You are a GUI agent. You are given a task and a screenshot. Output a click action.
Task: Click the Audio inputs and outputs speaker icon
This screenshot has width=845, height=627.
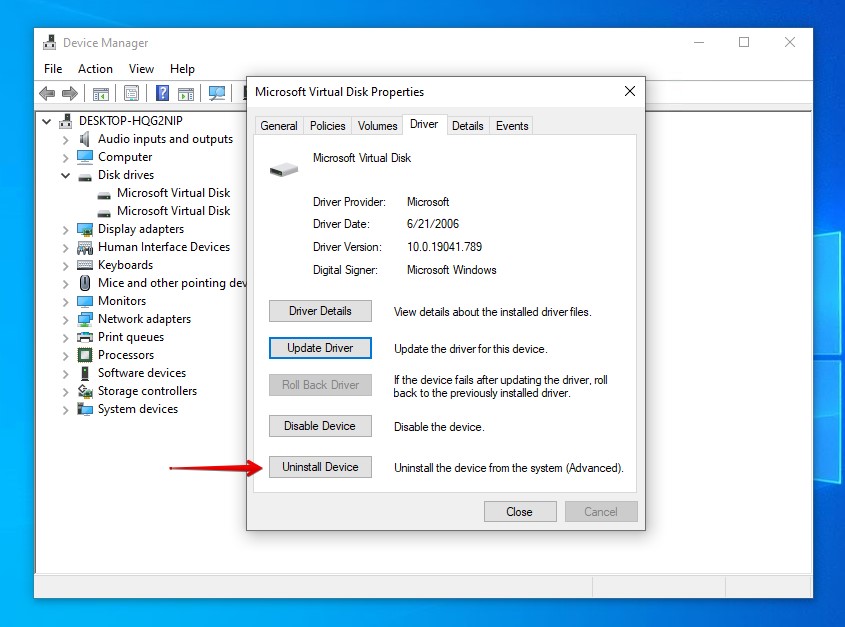[85, 139]
